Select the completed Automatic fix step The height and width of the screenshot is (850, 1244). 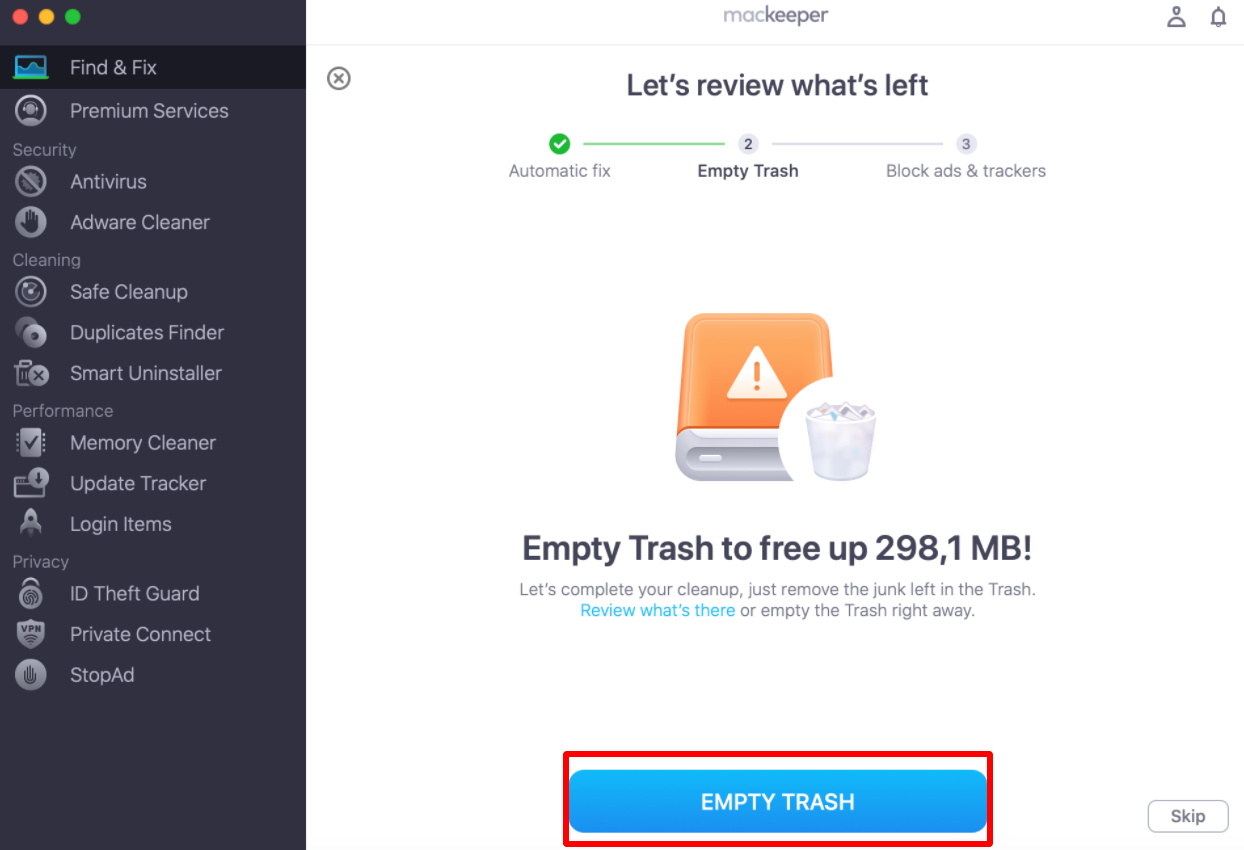pos(560,157)
